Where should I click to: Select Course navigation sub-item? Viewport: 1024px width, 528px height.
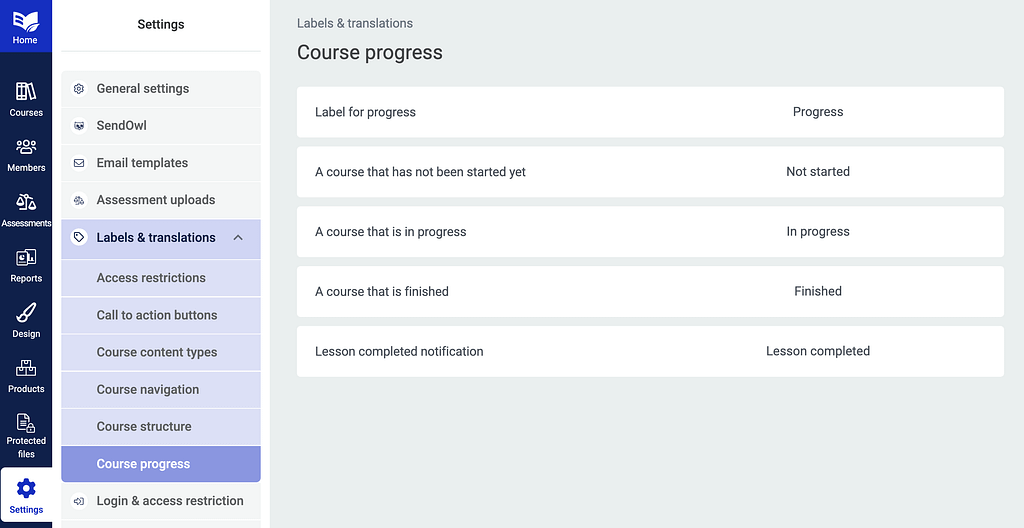(x=161, y=389)
